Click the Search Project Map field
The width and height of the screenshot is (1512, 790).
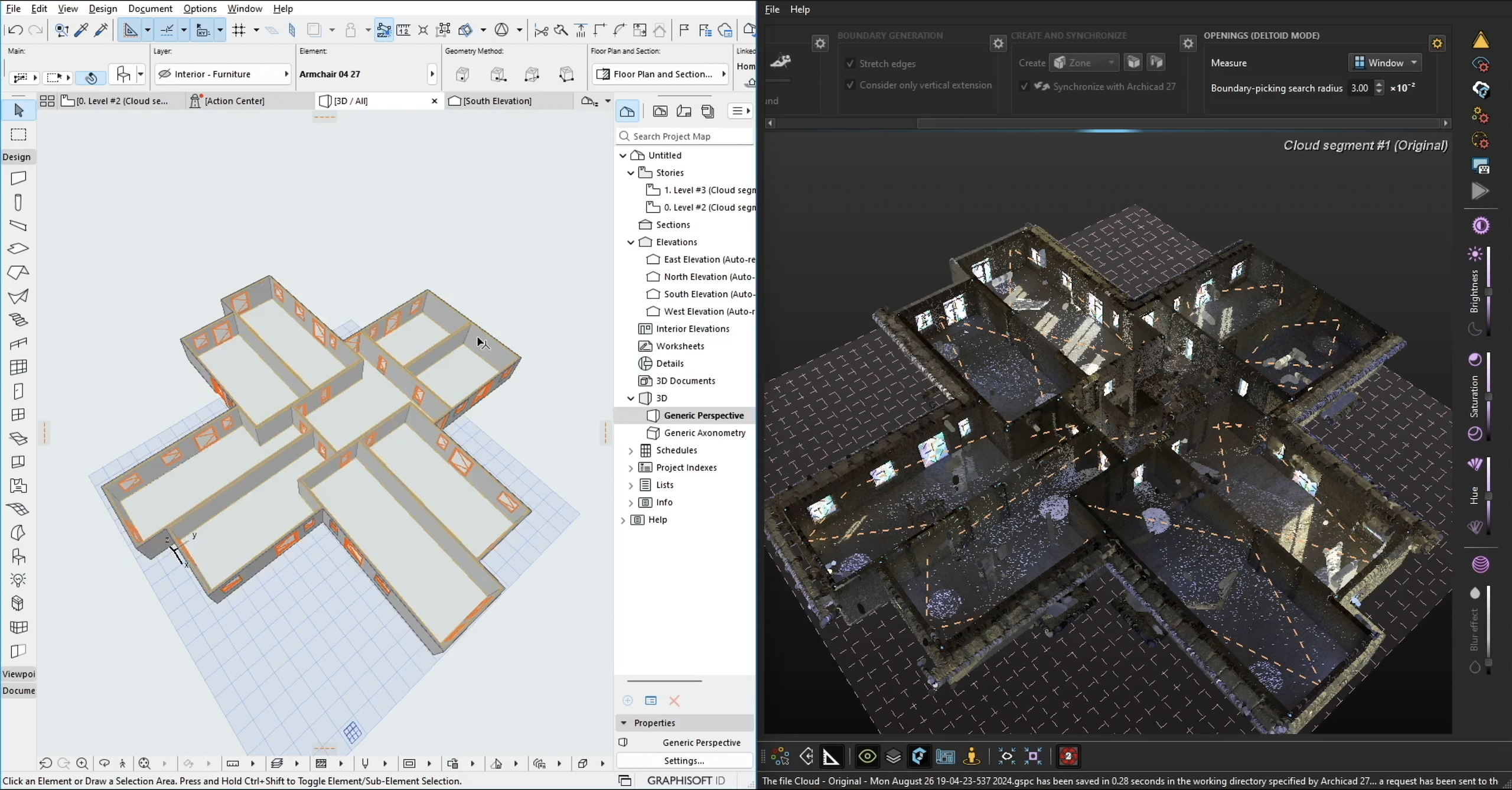coord(685,136)
